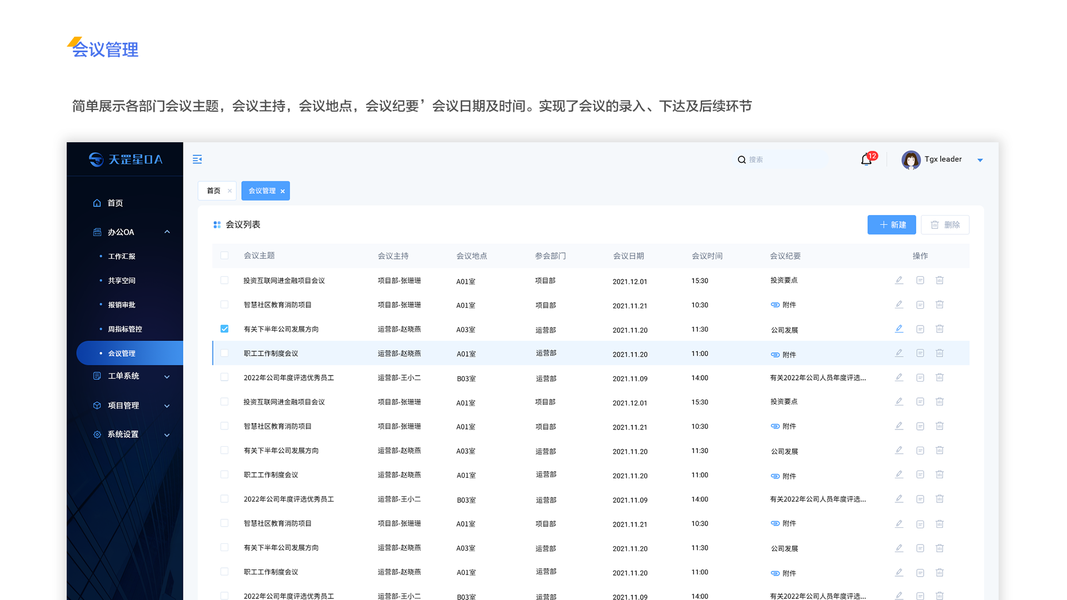
Task: Open 附件 link in highlighted 职工工作制度会议 row
Action: pyautogui.click(x=783, y=354)
